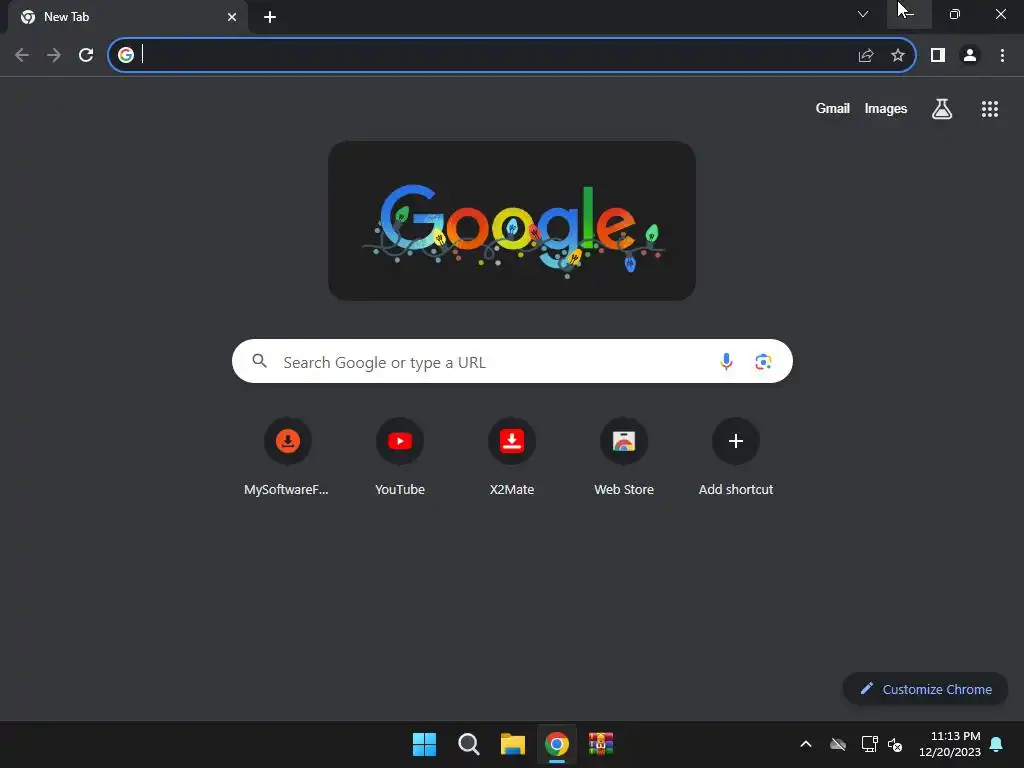The width and height of the screenshot is (1024, 768).
Task: Click the Add shortcut plus tile
Action: tap(736, 457)
